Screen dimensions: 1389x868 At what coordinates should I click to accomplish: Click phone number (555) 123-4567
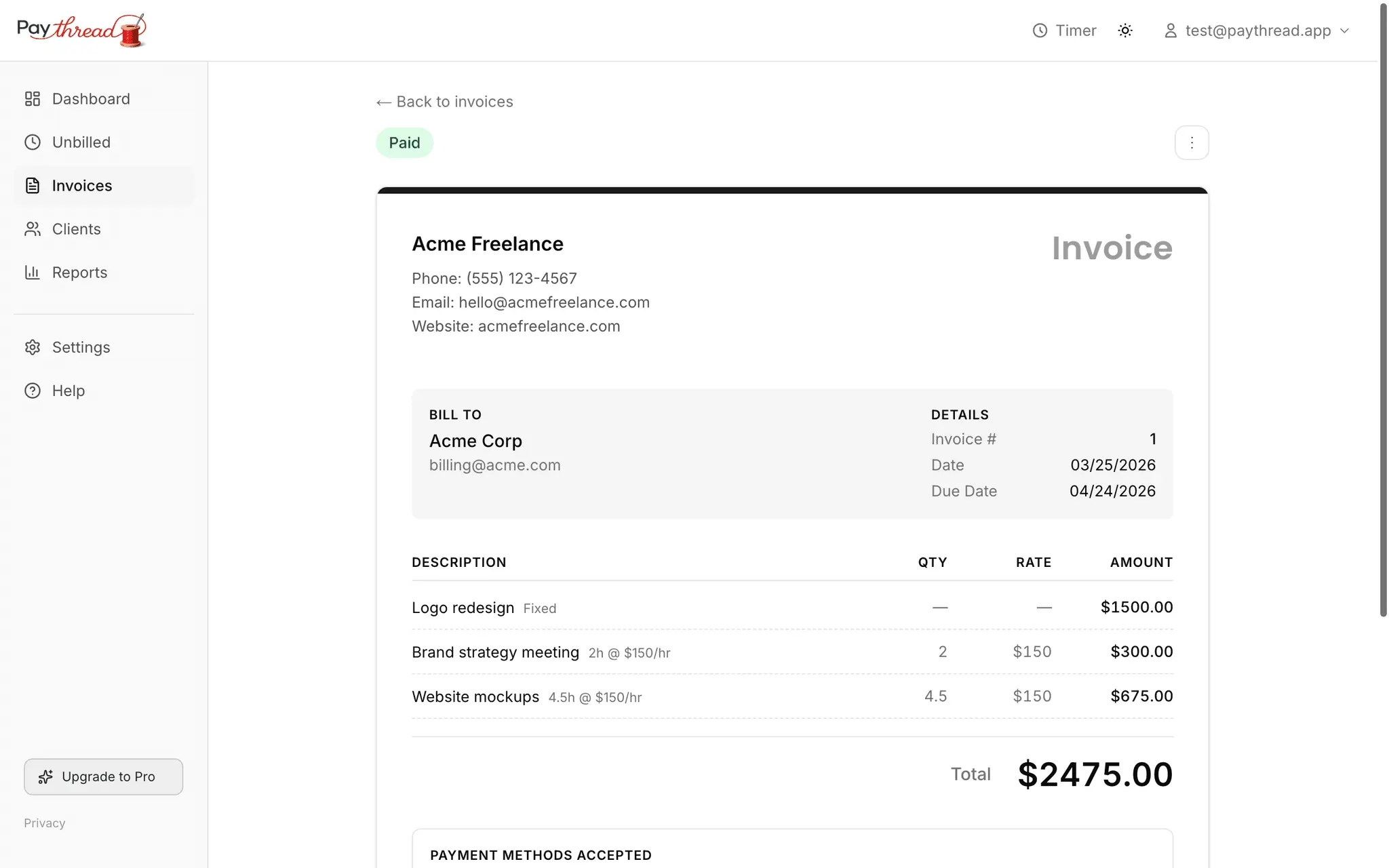(x=522, y=279)
